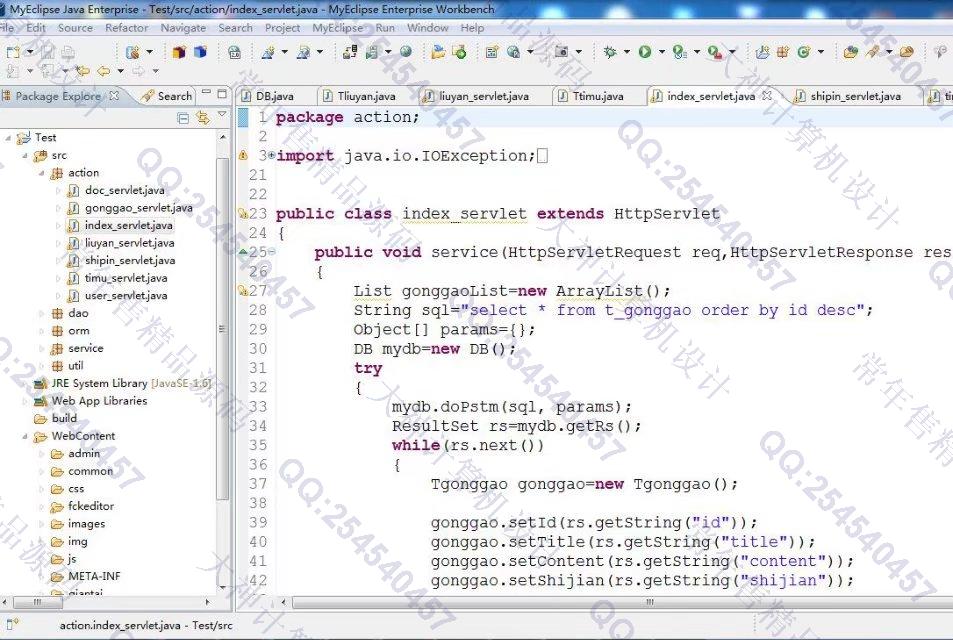Open the Window menu
Image resolution: width=953 pixels, height=640 pixels.
pyautogui.click(x=427, y=28)
